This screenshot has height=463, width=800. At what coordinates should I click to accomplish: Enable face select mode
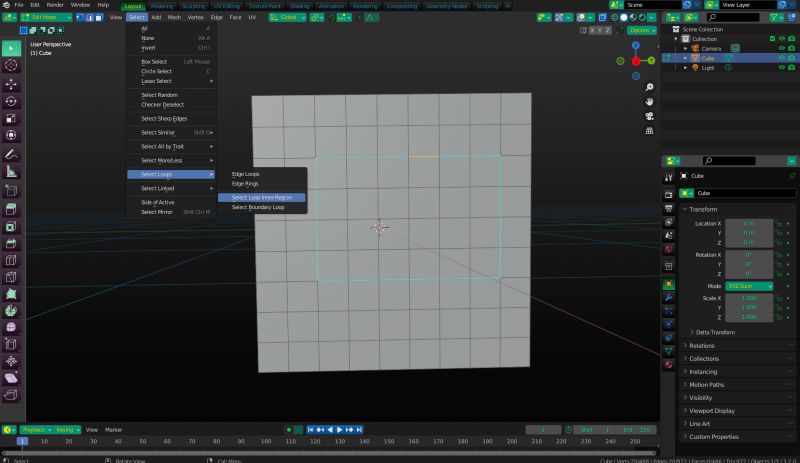click(x=99, y=17)
